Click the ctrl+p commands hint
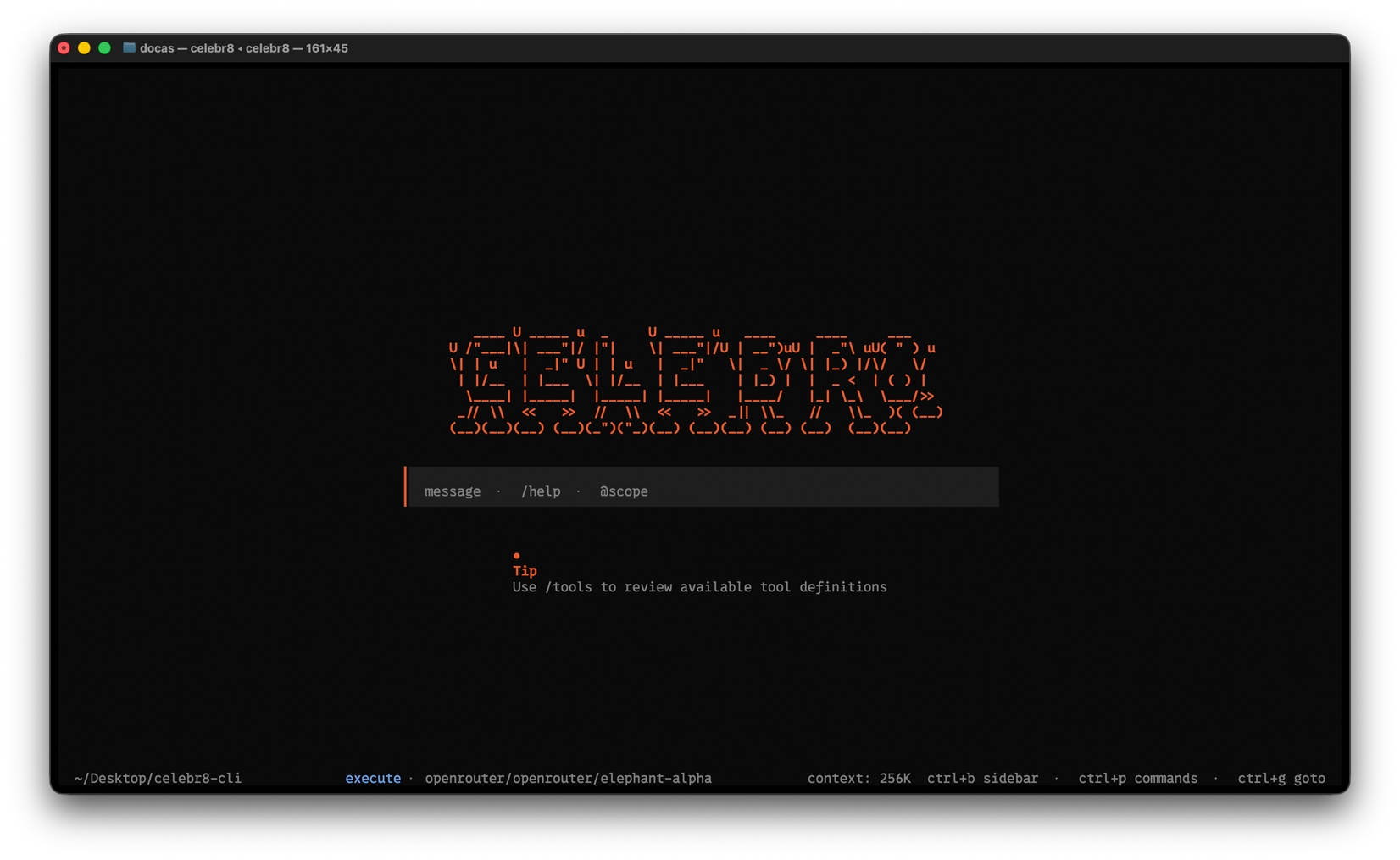The width and height of the screenshot is (1400, 860). click(x=1138, y=778)
